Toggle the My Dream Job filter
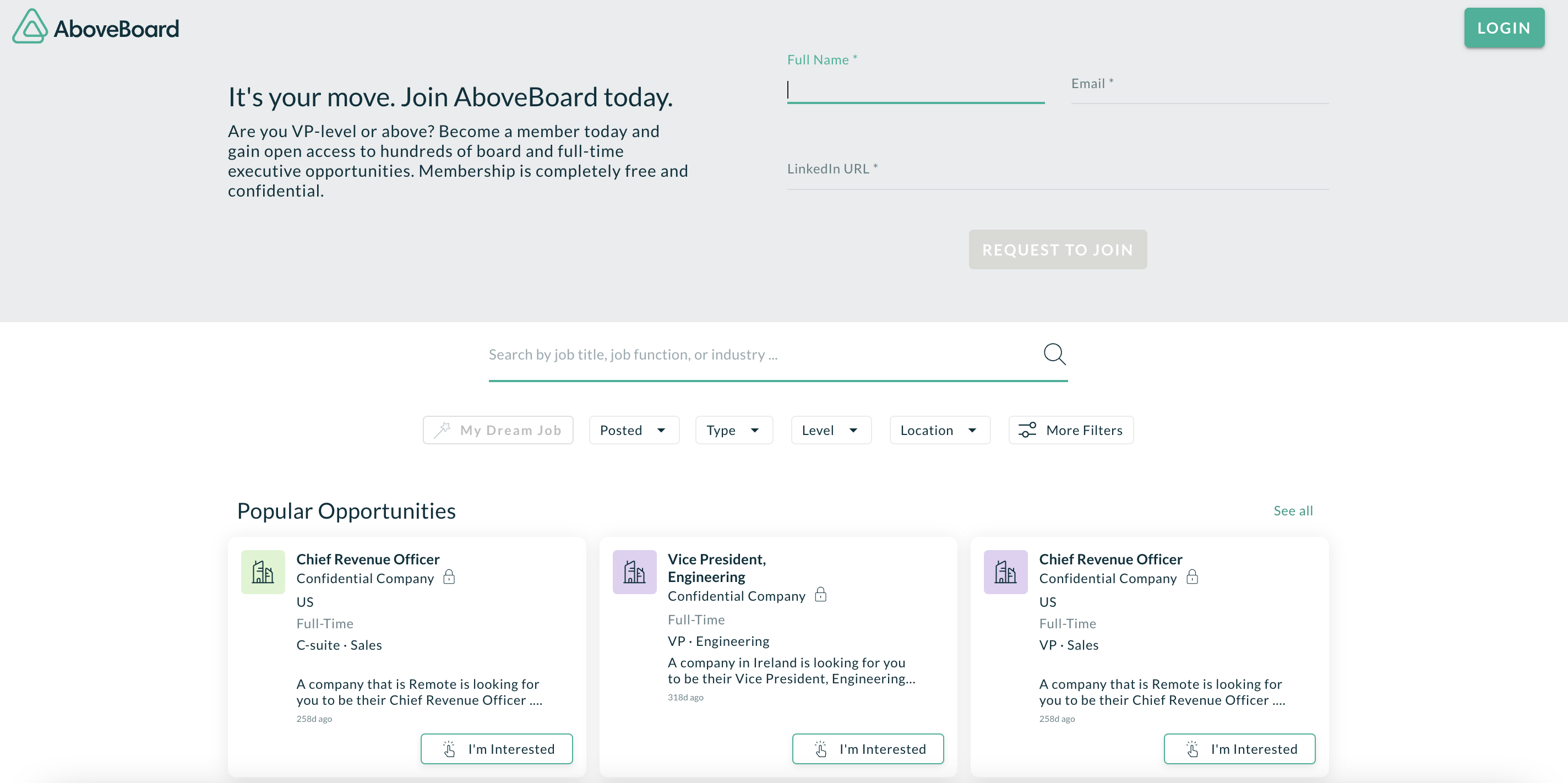This screenshot has width=1568, height=783. tap(498, 430)
